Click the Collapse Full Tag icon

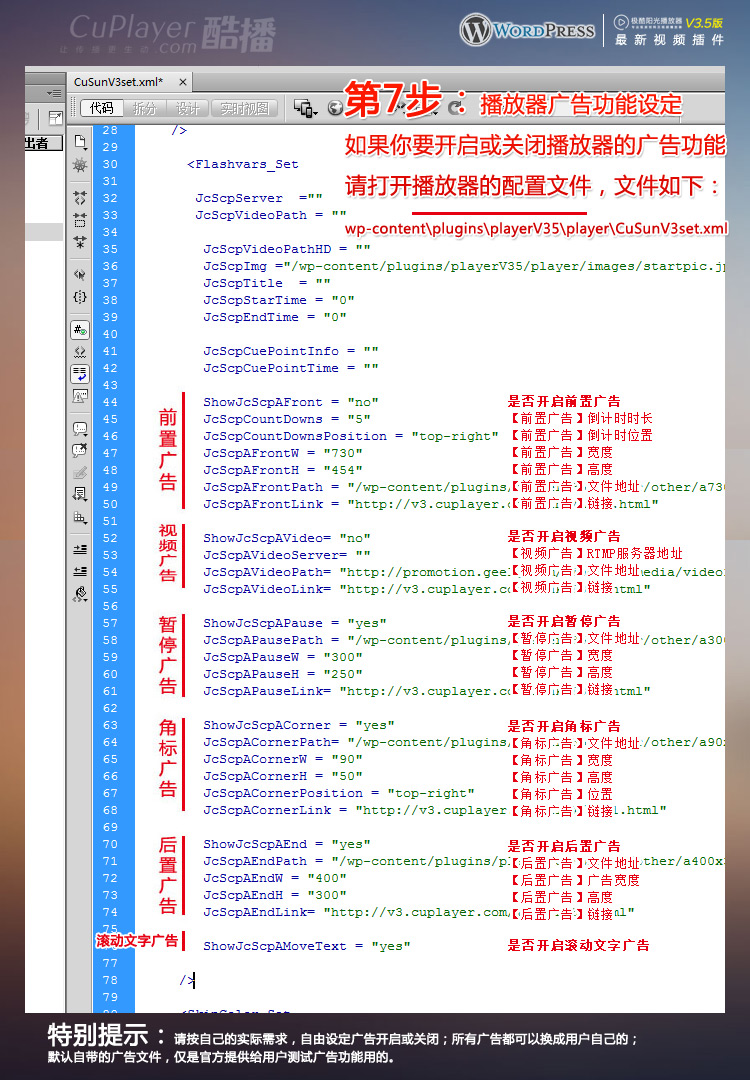[x=80, y=198]
